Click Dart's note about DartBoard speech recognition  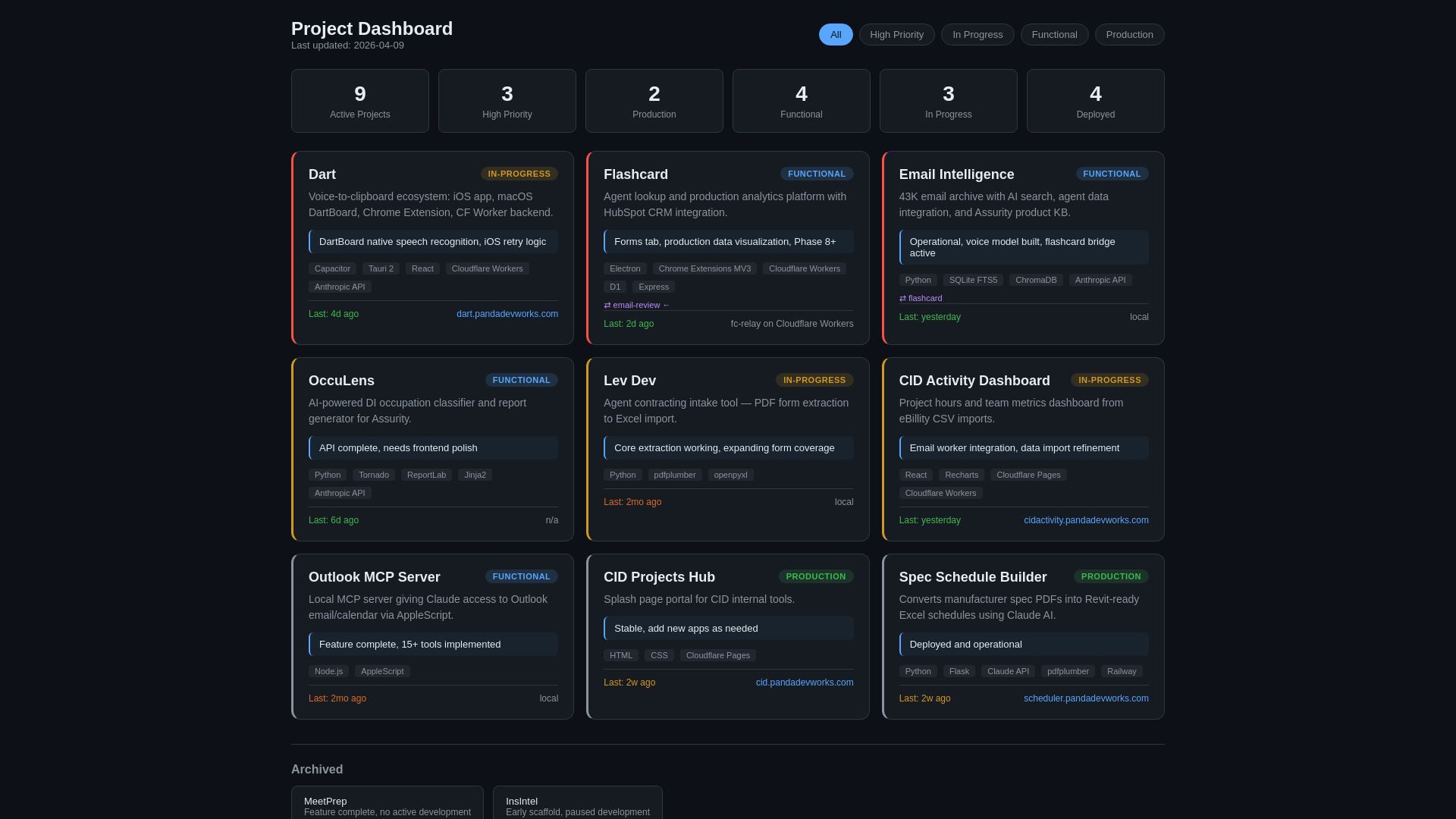[433, 242]
